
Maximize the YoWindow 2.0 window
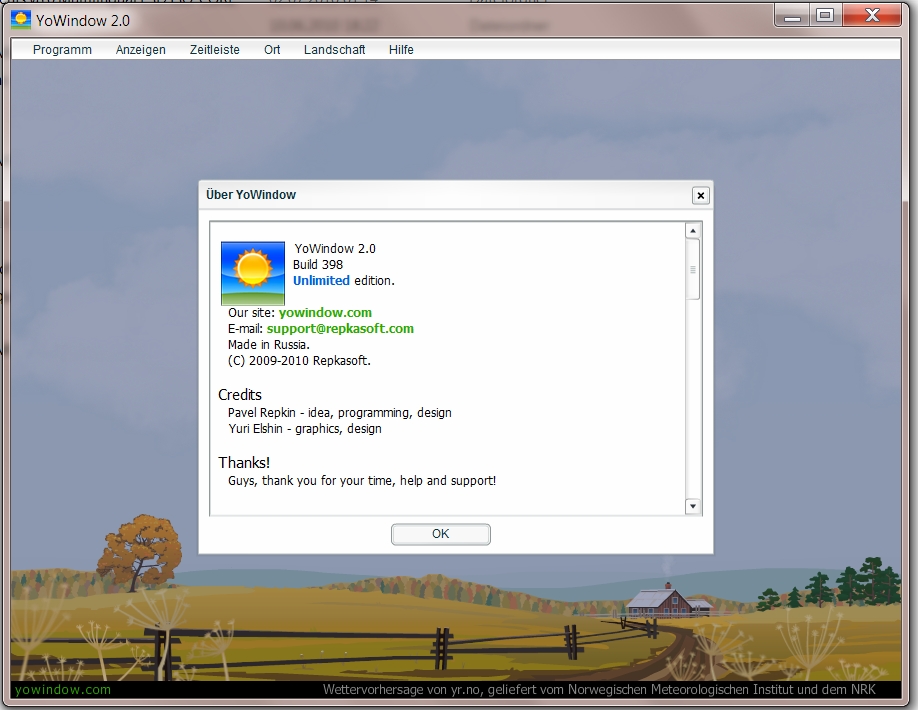pos(825,16)
